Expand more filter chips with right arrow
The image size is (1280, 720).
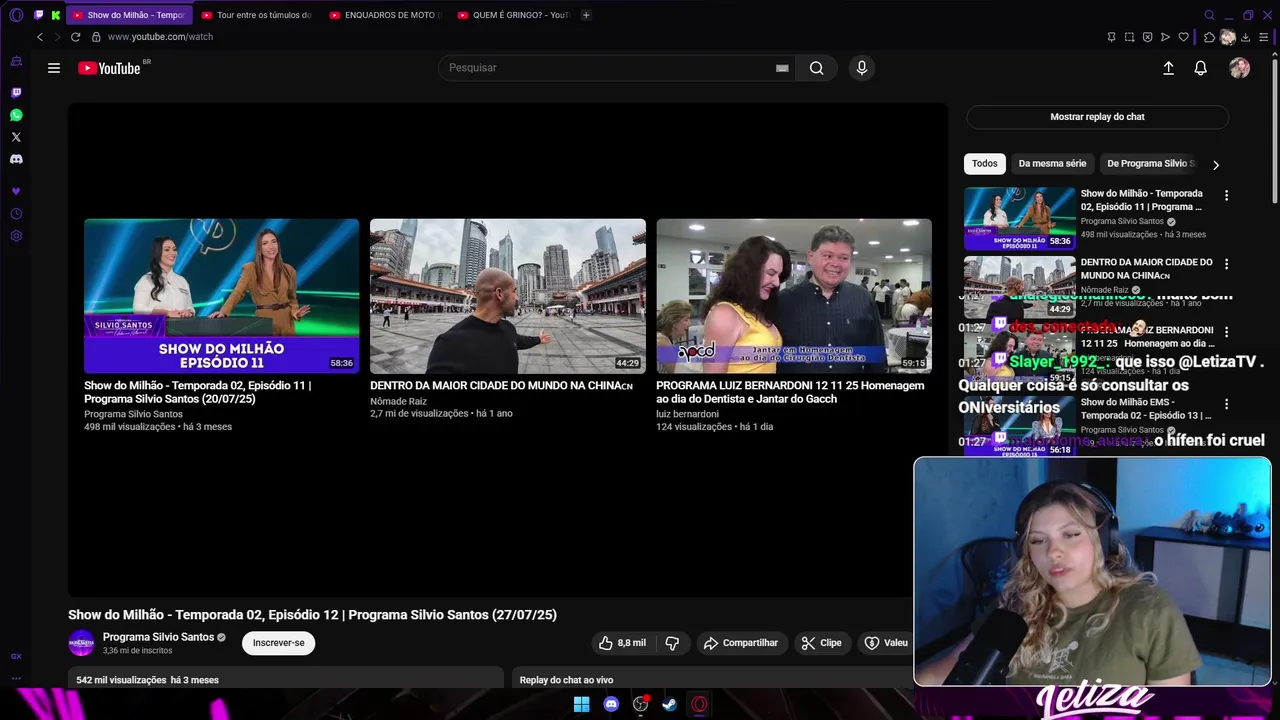click(1216, 165)
